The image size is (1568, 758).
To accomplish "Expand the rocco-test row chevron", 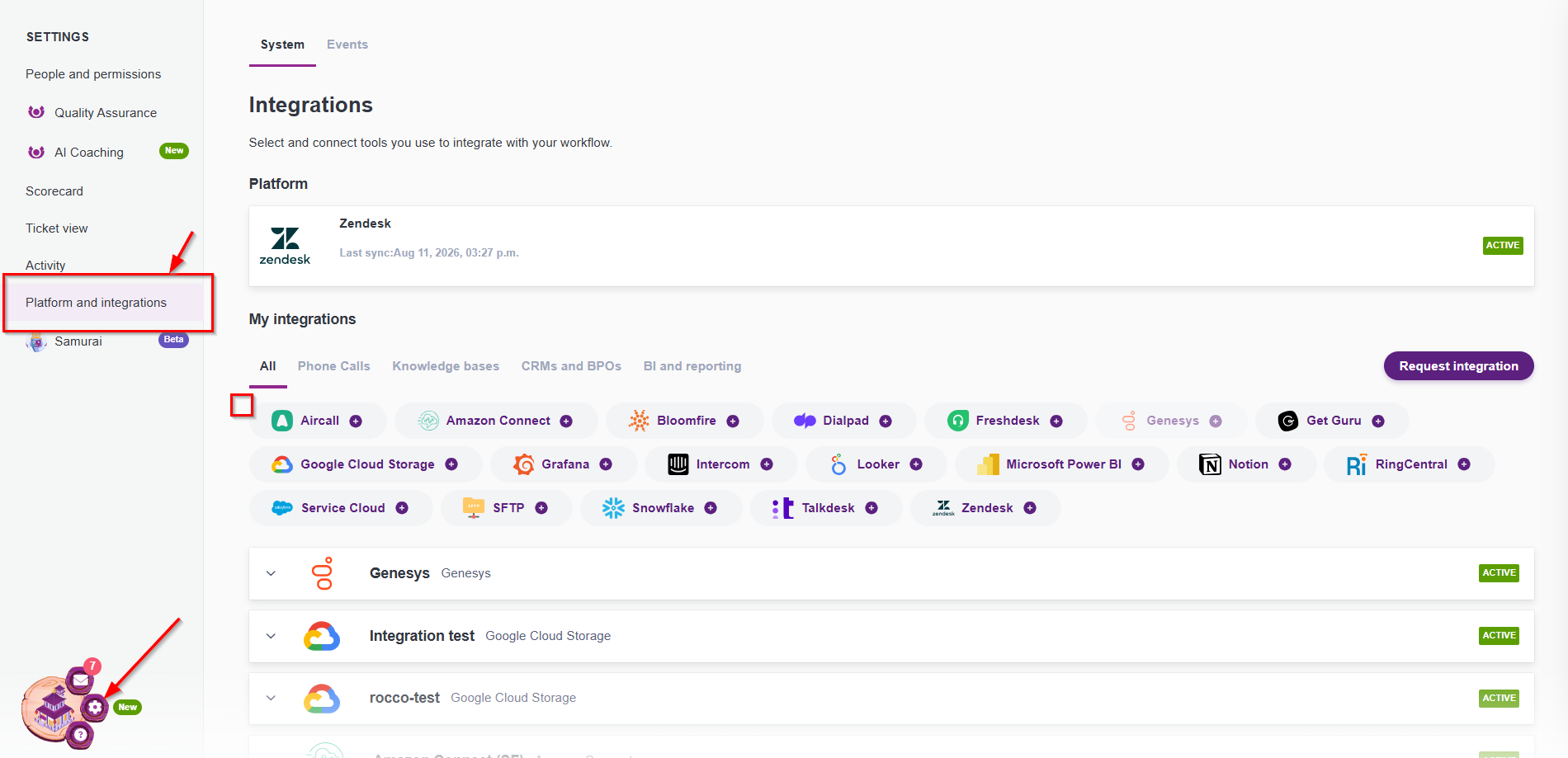I will click(271, 699).
